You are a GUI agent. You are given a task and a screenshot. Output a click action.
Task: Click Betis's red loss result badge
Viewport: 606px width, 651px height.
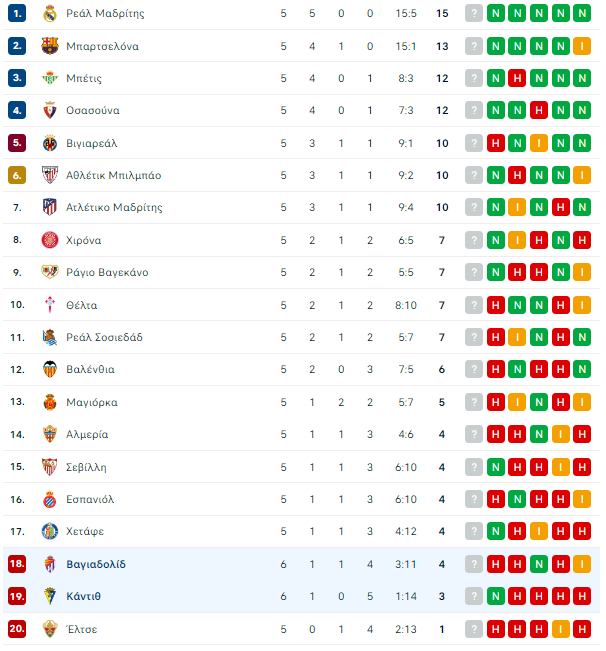(x=517, y=78)
